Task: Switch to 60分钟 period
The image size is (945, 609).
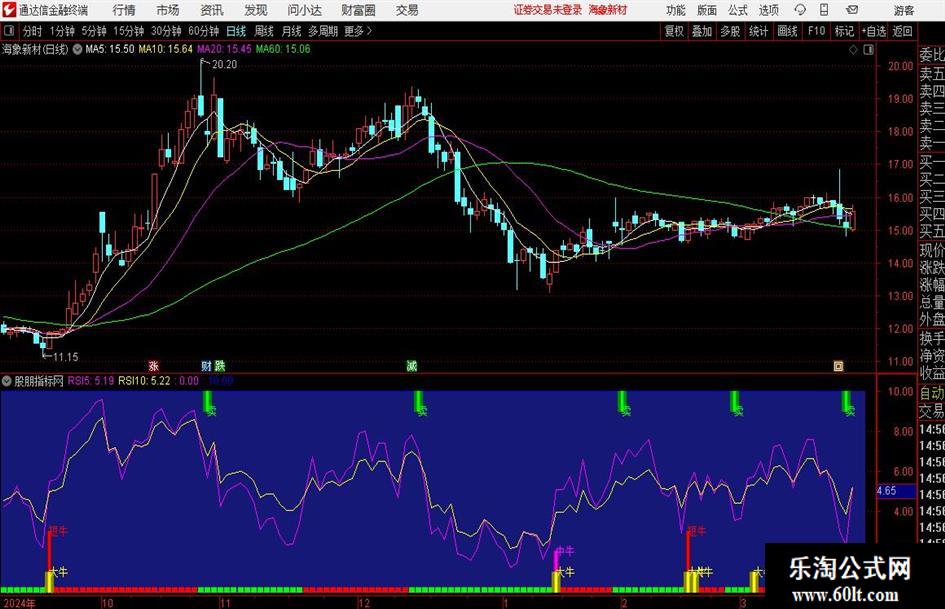Action: (x=203, y=31)
